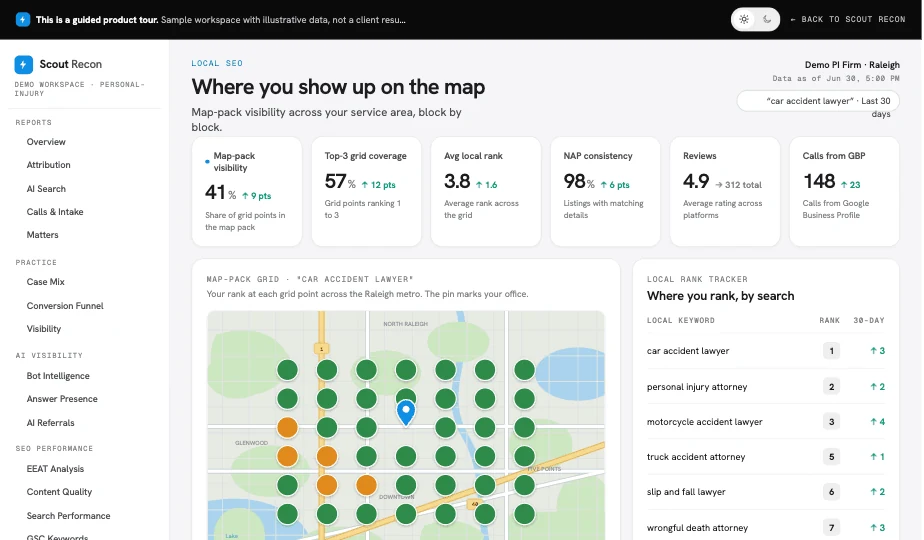Open the Conversion Funnel page
This screenshot has width=924, height=540.
tap(65, 305)
